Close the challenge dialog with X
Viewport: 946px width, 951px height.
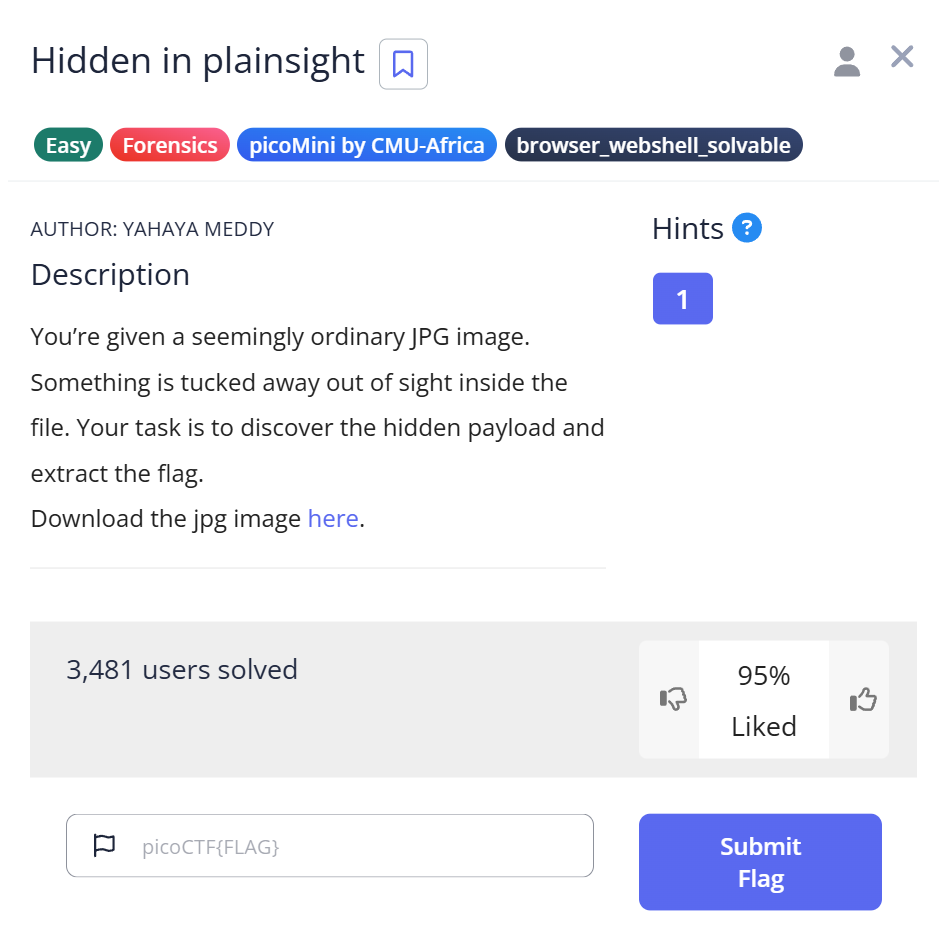[902, 57]
